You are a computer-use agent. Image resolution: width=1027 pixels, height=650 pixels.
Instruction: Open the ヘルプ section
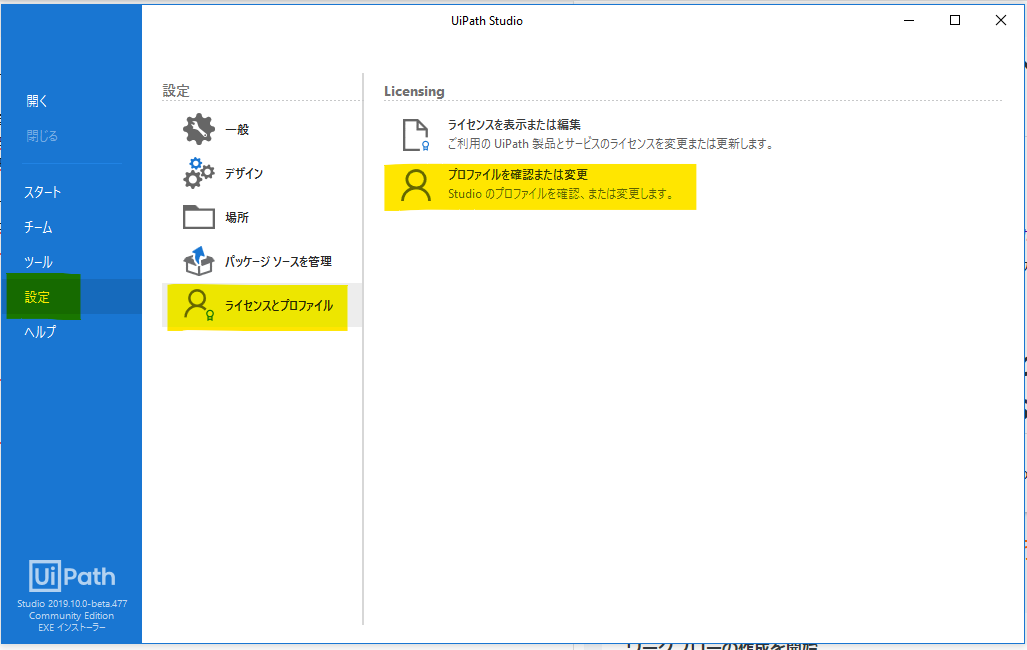pyautogui.click(x=38, y=331)
